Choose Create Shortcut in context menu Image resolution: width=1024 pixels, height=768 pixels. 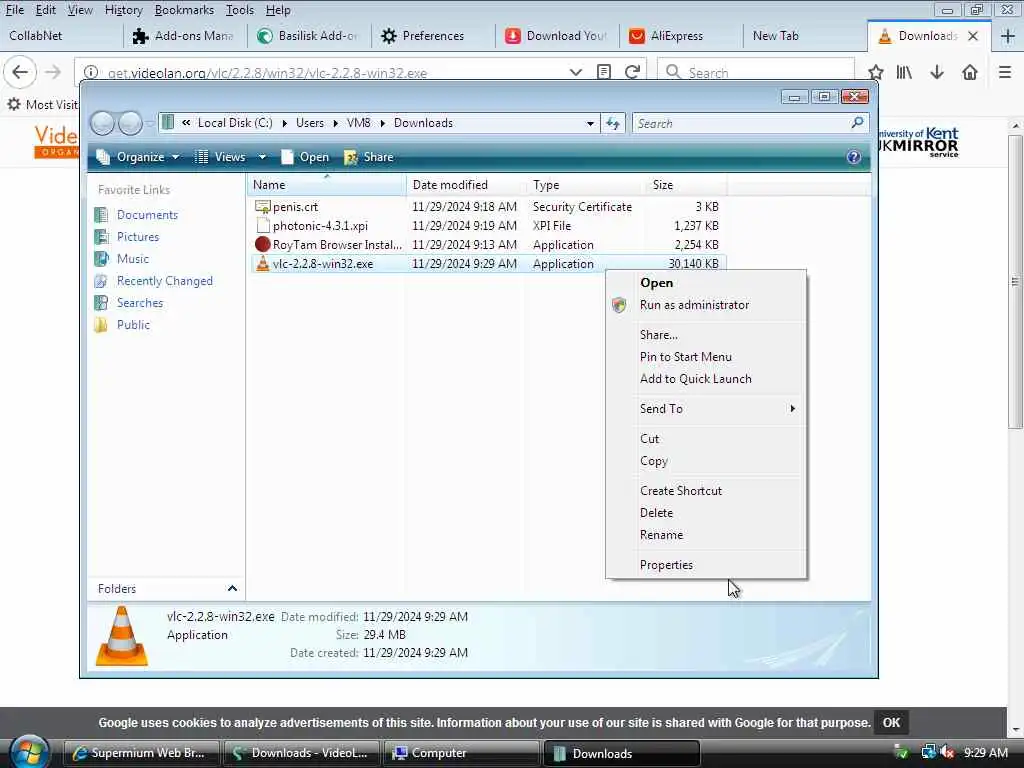[707, 490]
